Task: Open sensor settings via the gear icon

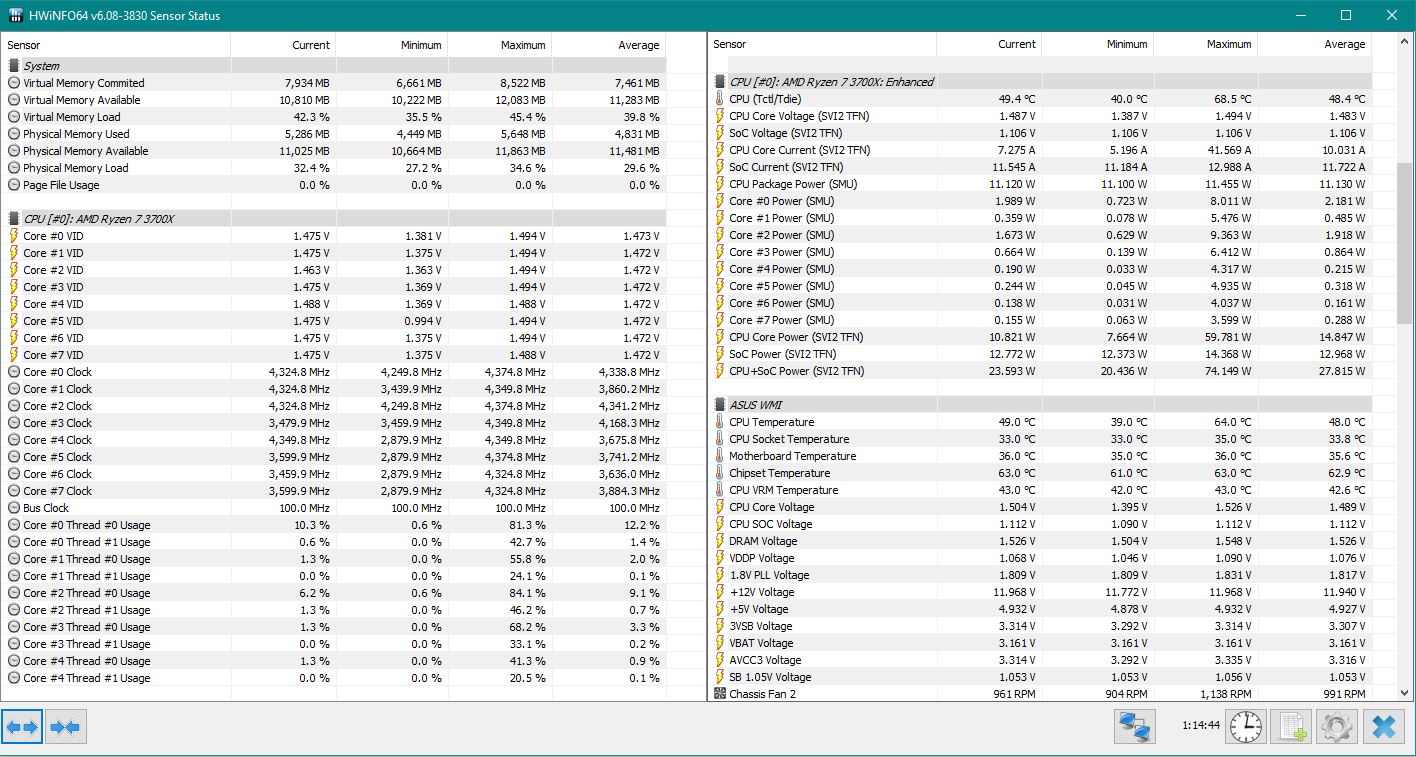Action: click(1337, 727)
